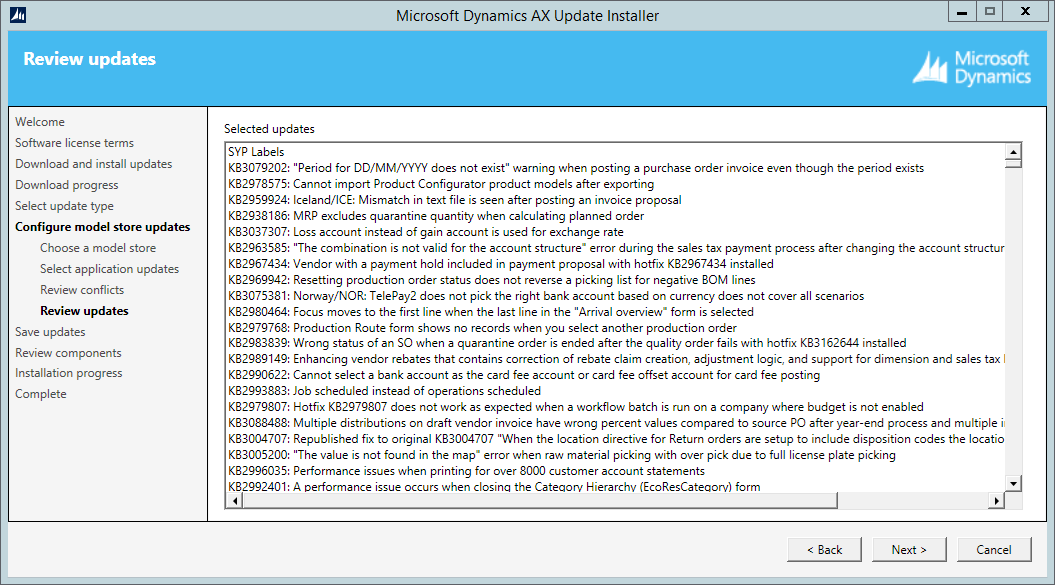Select KB2979807 workflow batch hotfix entry
1055x585 pixels.
(576, 407)
